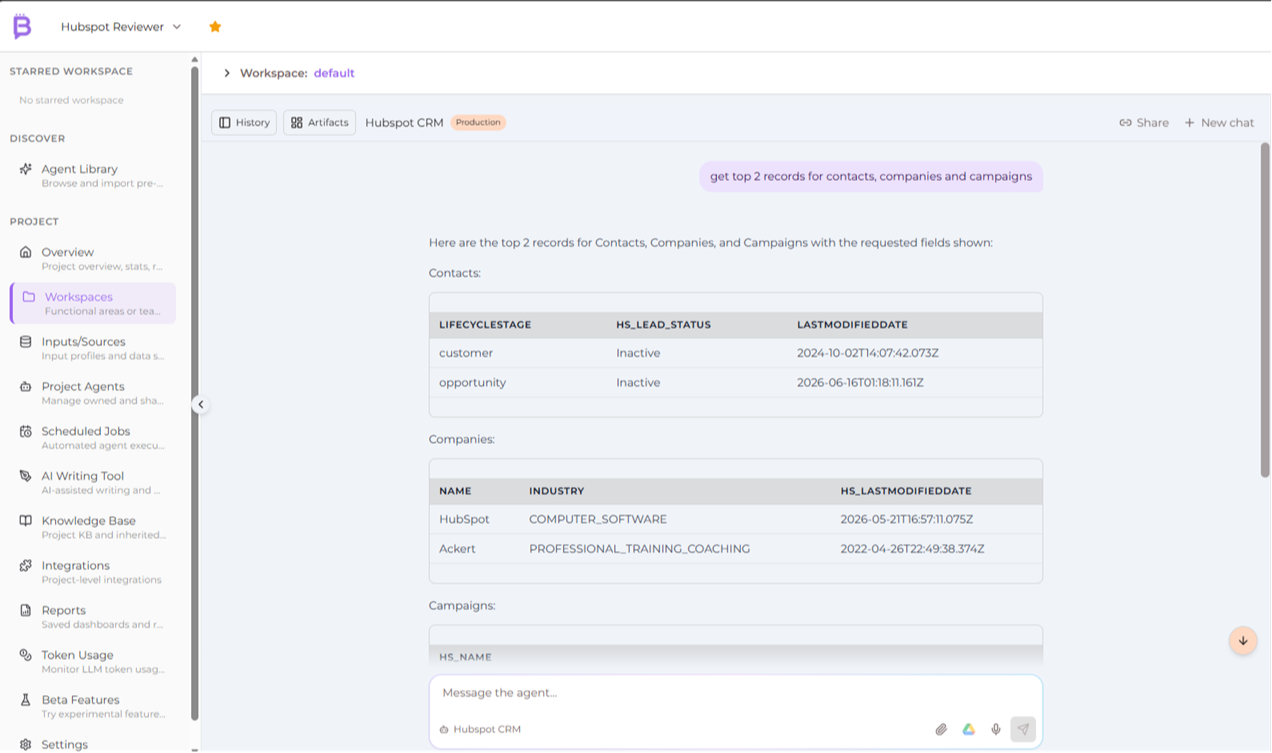
Task: Start voice input with microphone icon
Action: point(996,730)
